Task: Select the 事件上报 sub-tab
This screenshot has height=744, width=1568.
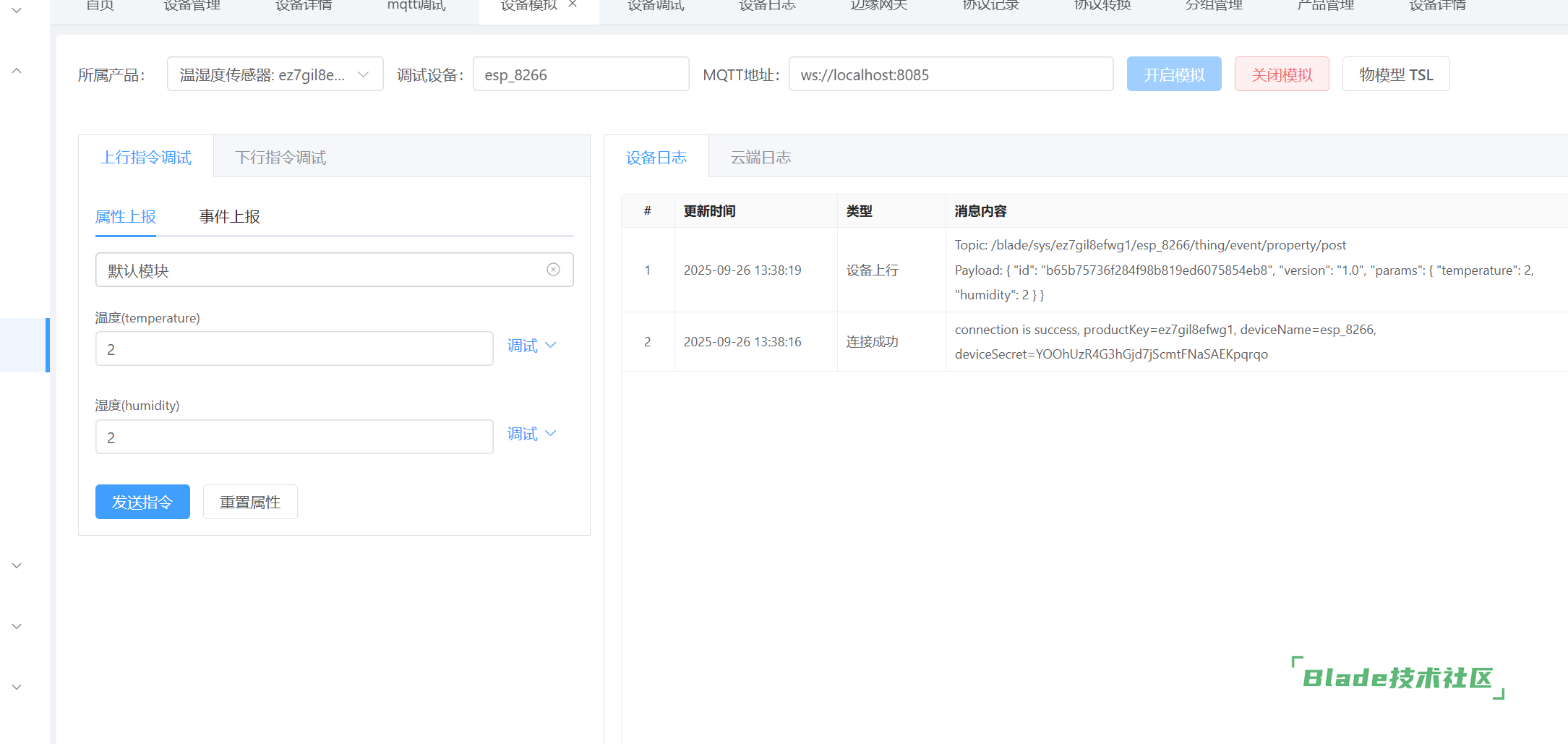Action: tap(230, 217)
